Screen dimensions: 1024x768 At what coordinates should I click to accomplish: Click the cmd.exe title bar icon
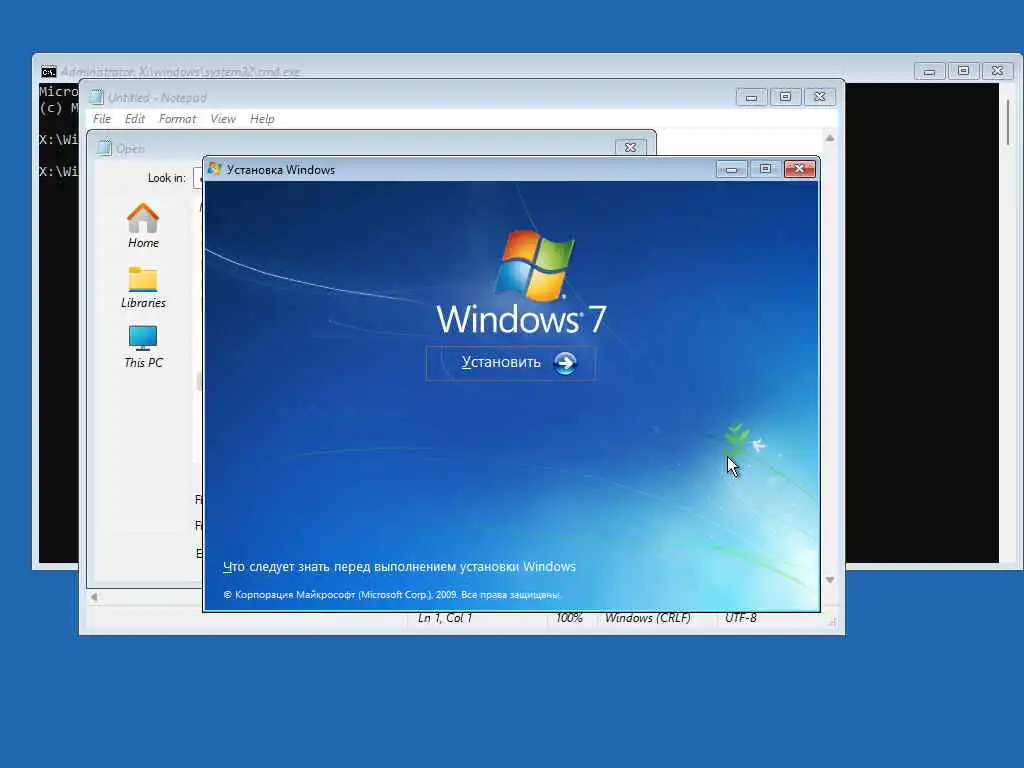coord(48,72)
